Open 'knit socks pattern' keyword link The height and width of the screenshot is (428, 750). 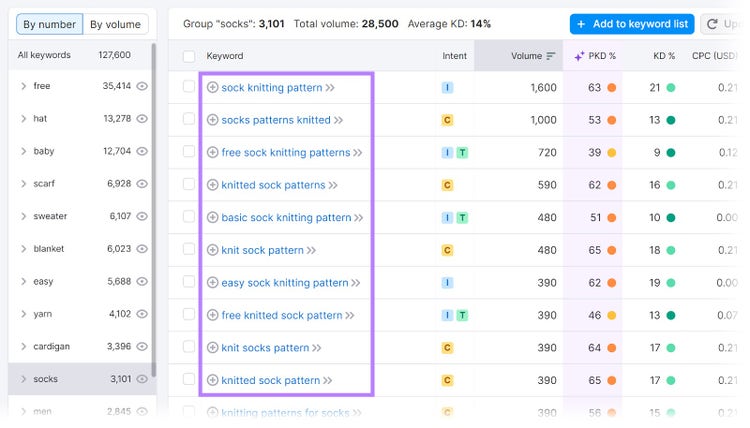click(x=265, y=348)
